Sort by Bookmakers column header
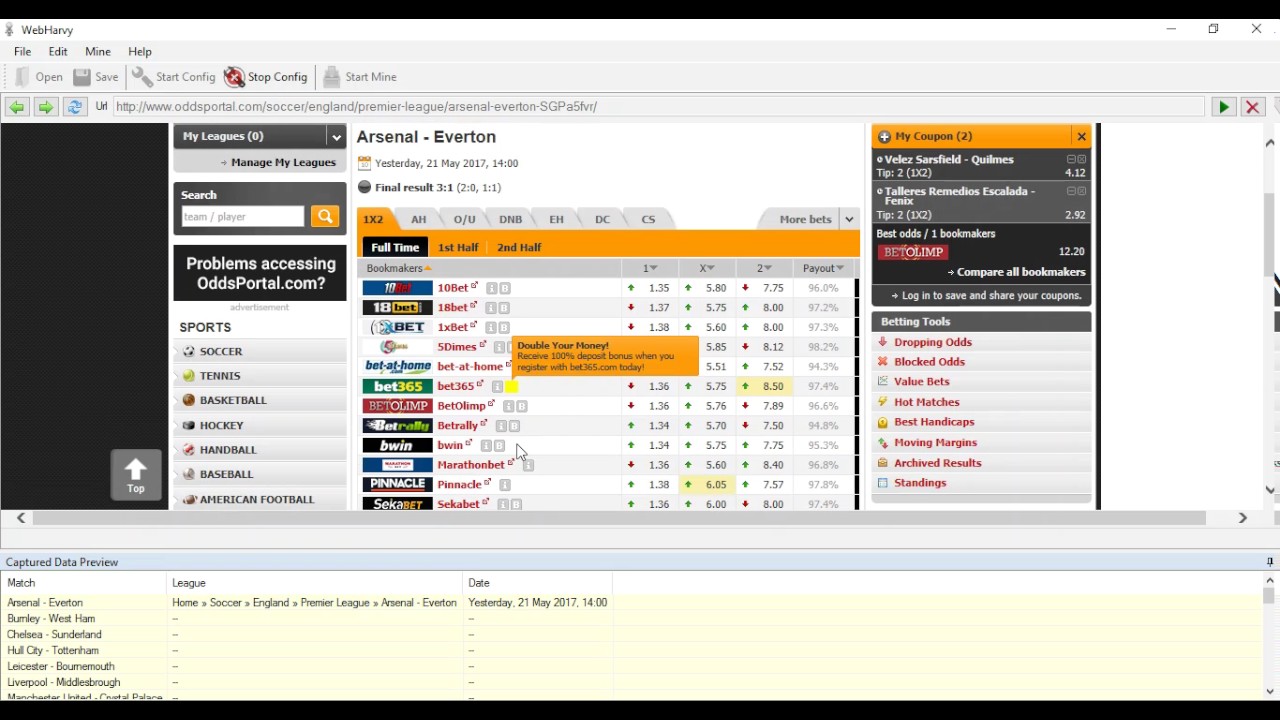1280x720 pixels. [x=399, y=268]
